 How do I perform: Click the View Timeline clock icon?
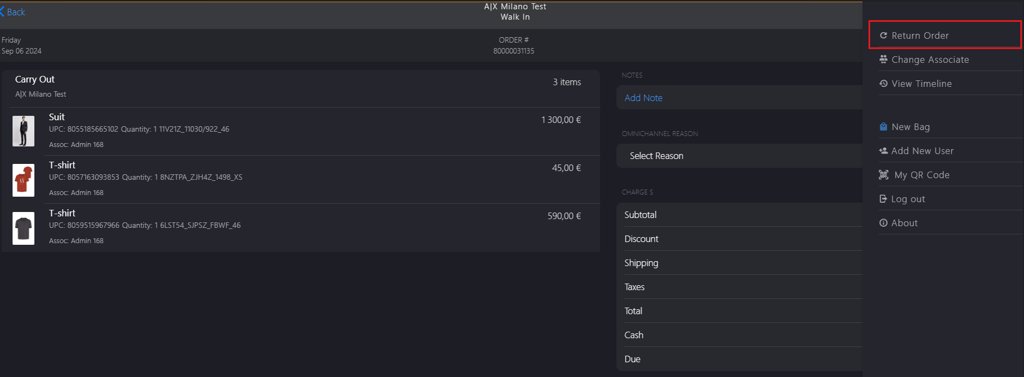point(884,84)
